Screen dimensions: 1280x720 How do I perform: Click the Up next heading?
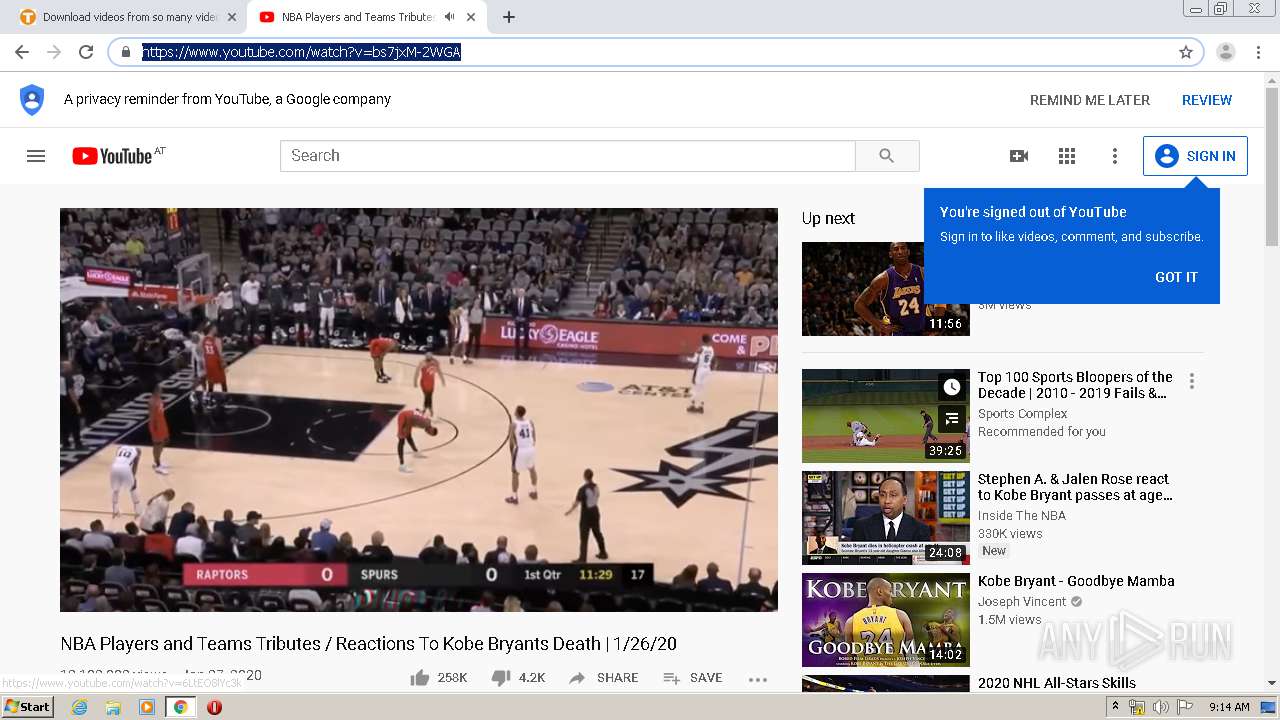coord(828,218)
